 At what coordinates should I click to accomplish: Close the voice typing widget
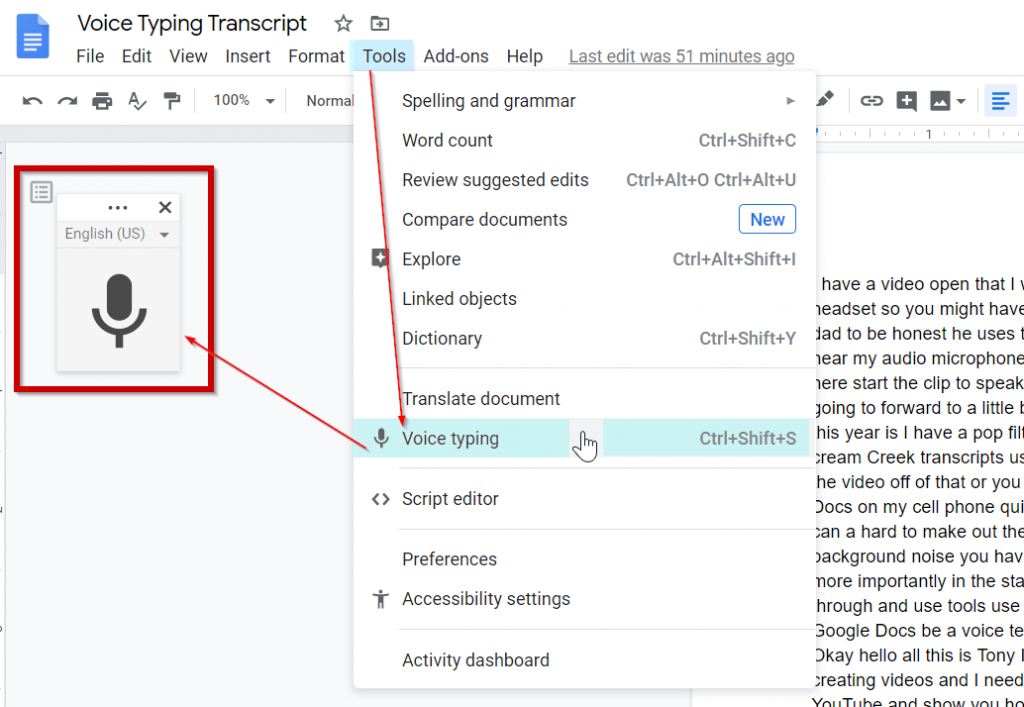pyautogui.click(x=165, y=207)
